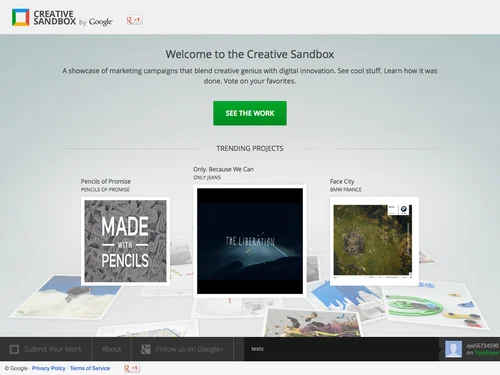The width and height of the screenshot is (500, 375).
Task: Select Follow us on Google+
Action: coord(182,349)
